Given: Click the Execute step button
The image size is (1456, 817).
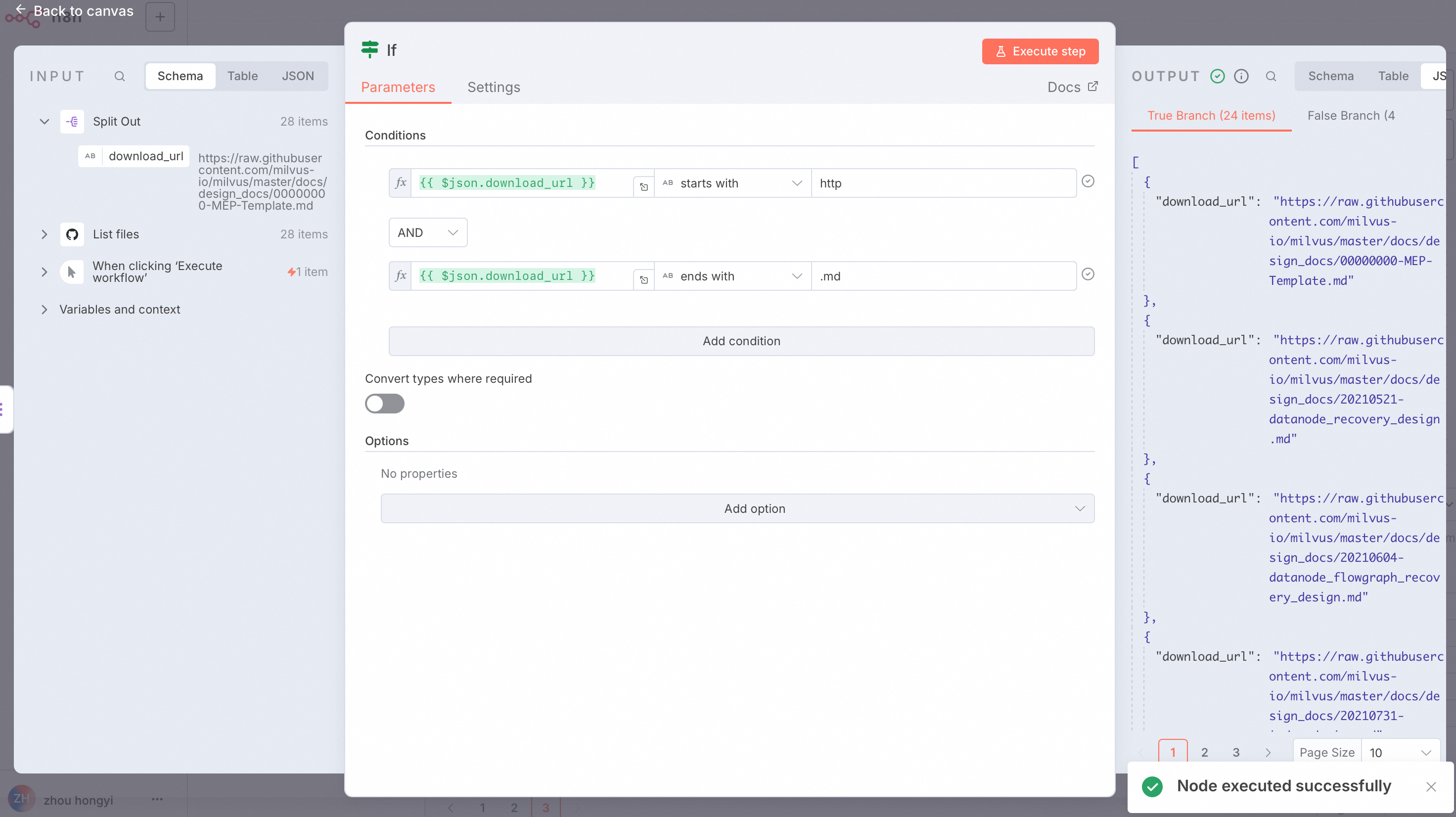Looking at the screenshot, I should click(x=1040, y=51).
